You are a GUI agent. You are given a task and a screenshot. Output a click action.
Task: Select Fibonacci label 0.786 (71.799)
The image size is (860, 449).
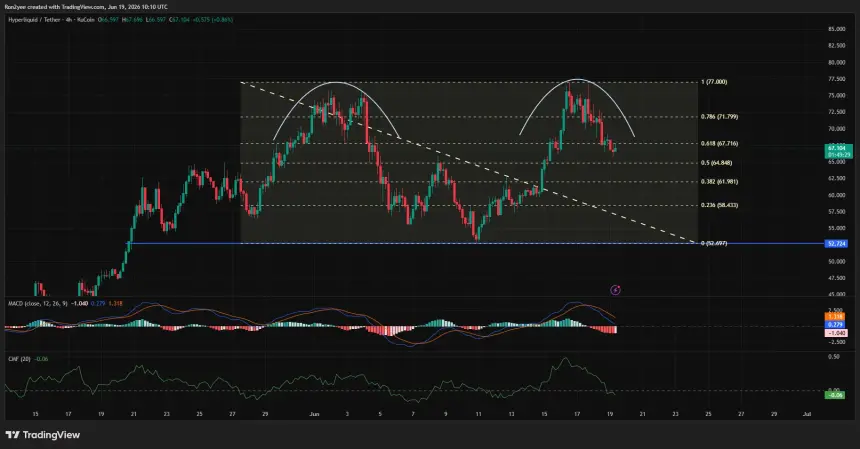(x=719, y=117)
